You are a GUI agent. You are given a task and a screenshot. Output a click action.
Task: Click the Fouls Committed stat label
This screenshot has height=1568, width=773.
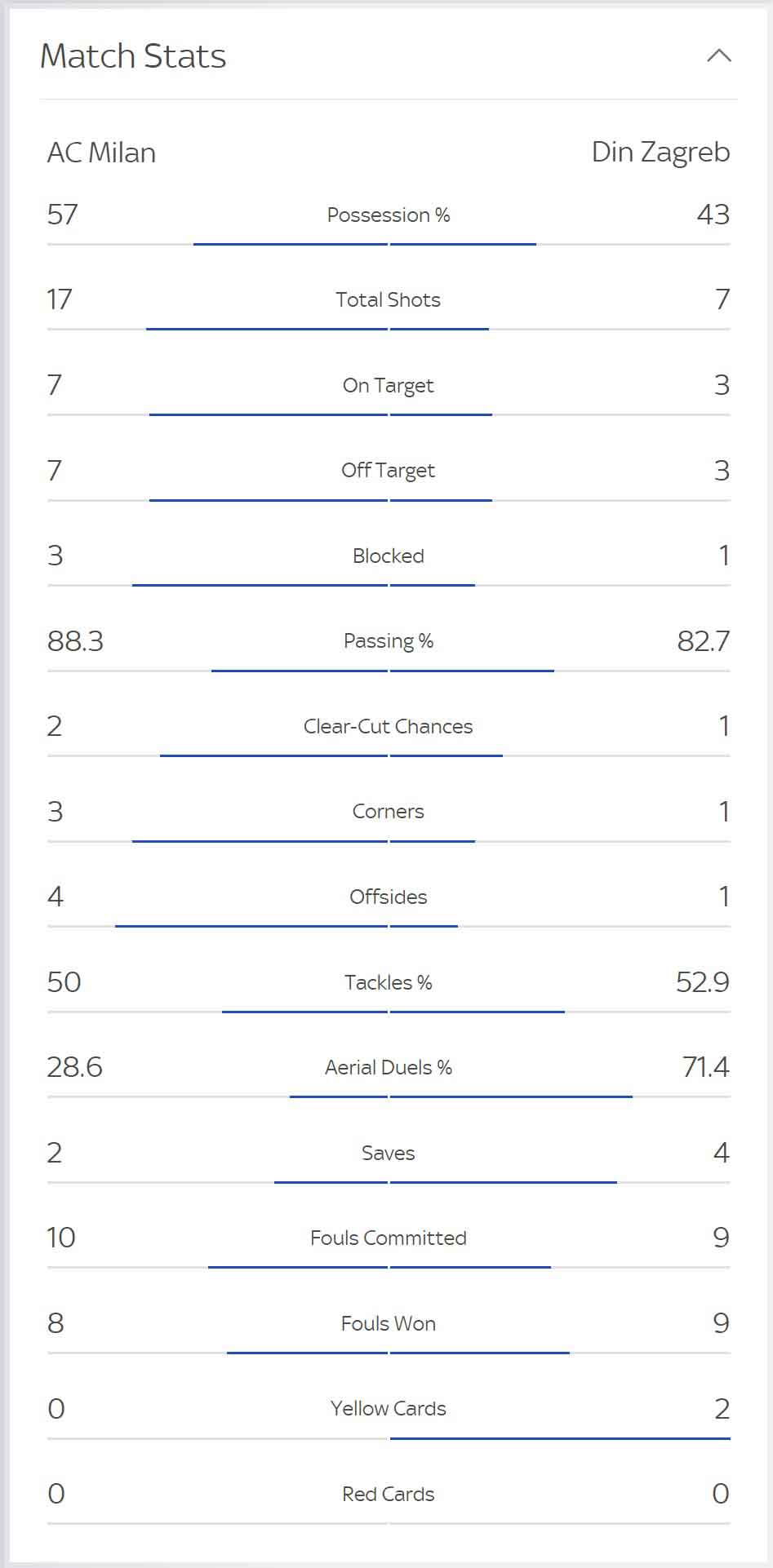(x=389, y=1238)
